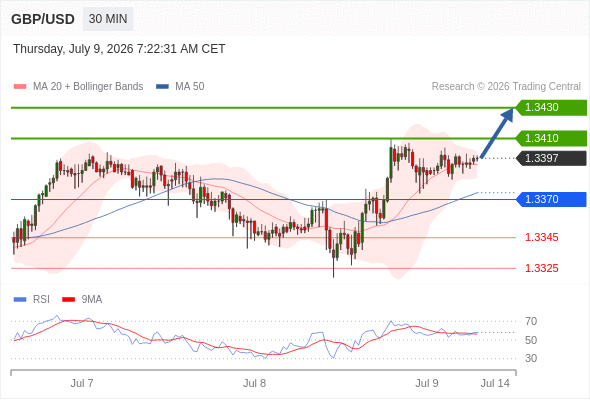Click the Jul 14 time axis label
The height and width of the screenshot is (400, 590).
coord(495,383)
